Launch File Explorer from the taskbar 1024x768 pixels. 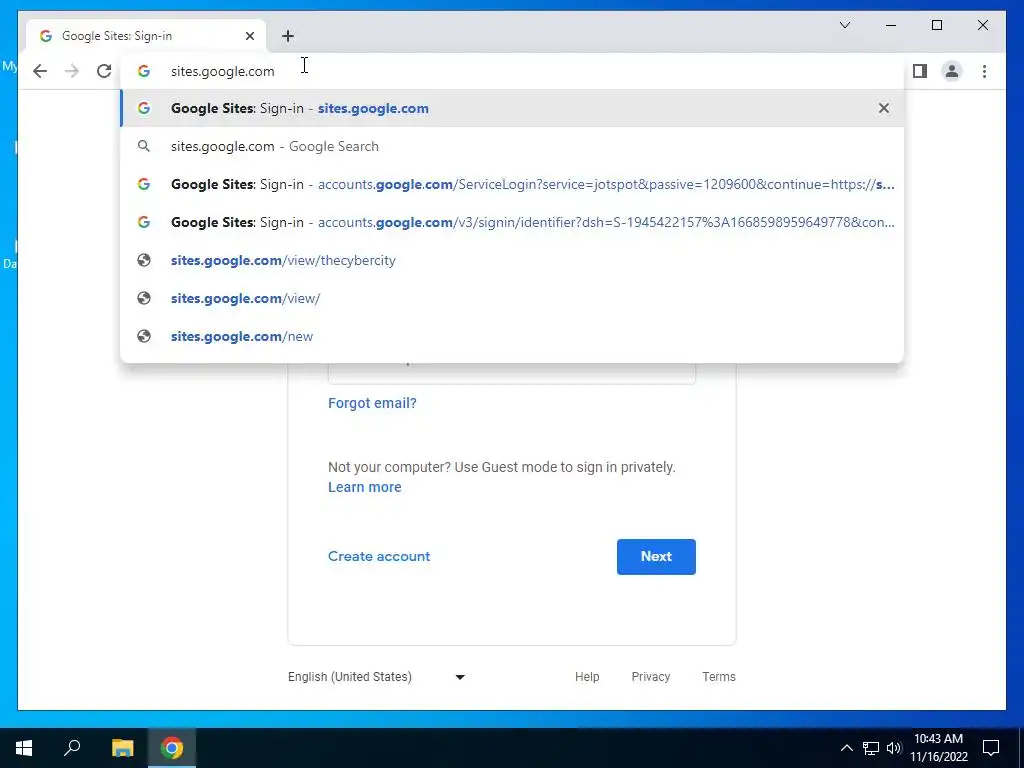coord(122,748)
